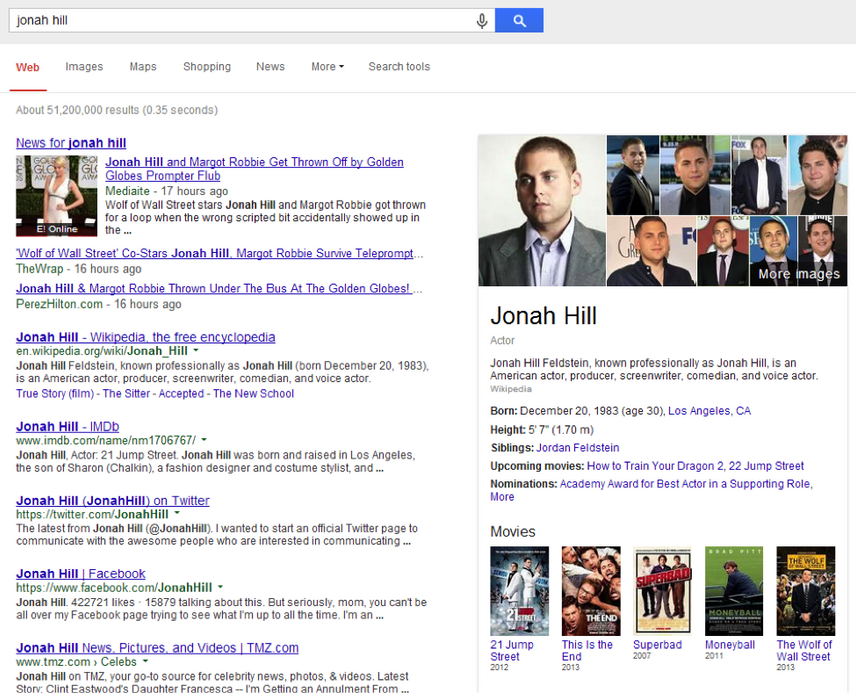Click the Superbad movie poster
This screenshot has height=693, width=856.
coord(663,591)
